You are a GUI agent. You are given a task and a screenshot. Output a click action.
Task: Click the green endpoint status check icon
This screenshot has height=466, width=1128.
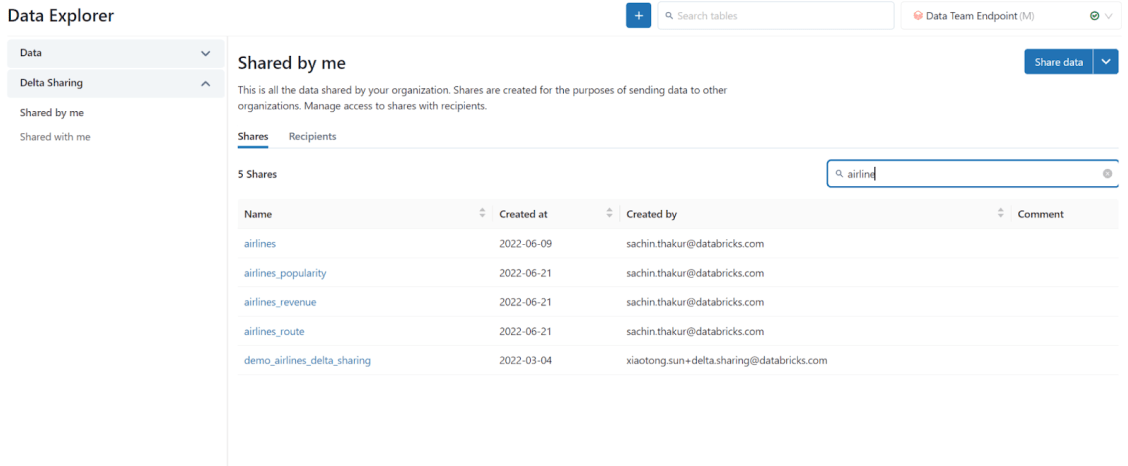1094,16
